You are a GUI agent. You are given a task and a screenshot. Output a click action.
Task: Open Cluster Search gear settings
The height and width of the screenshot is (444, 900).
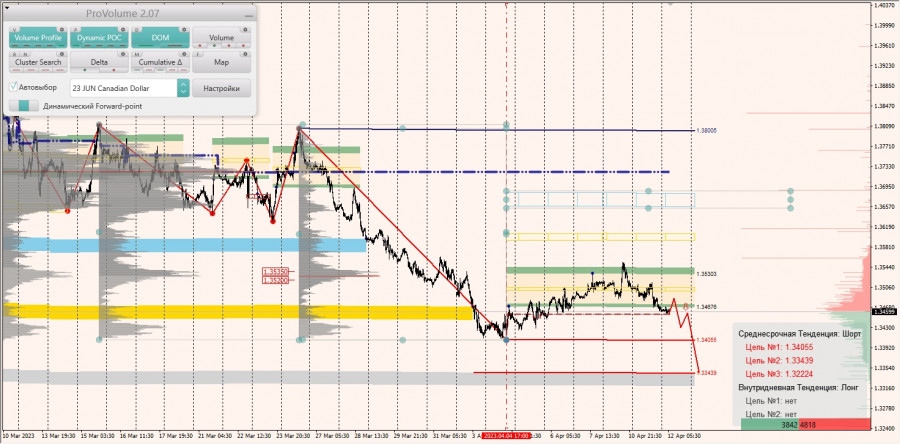62,54
